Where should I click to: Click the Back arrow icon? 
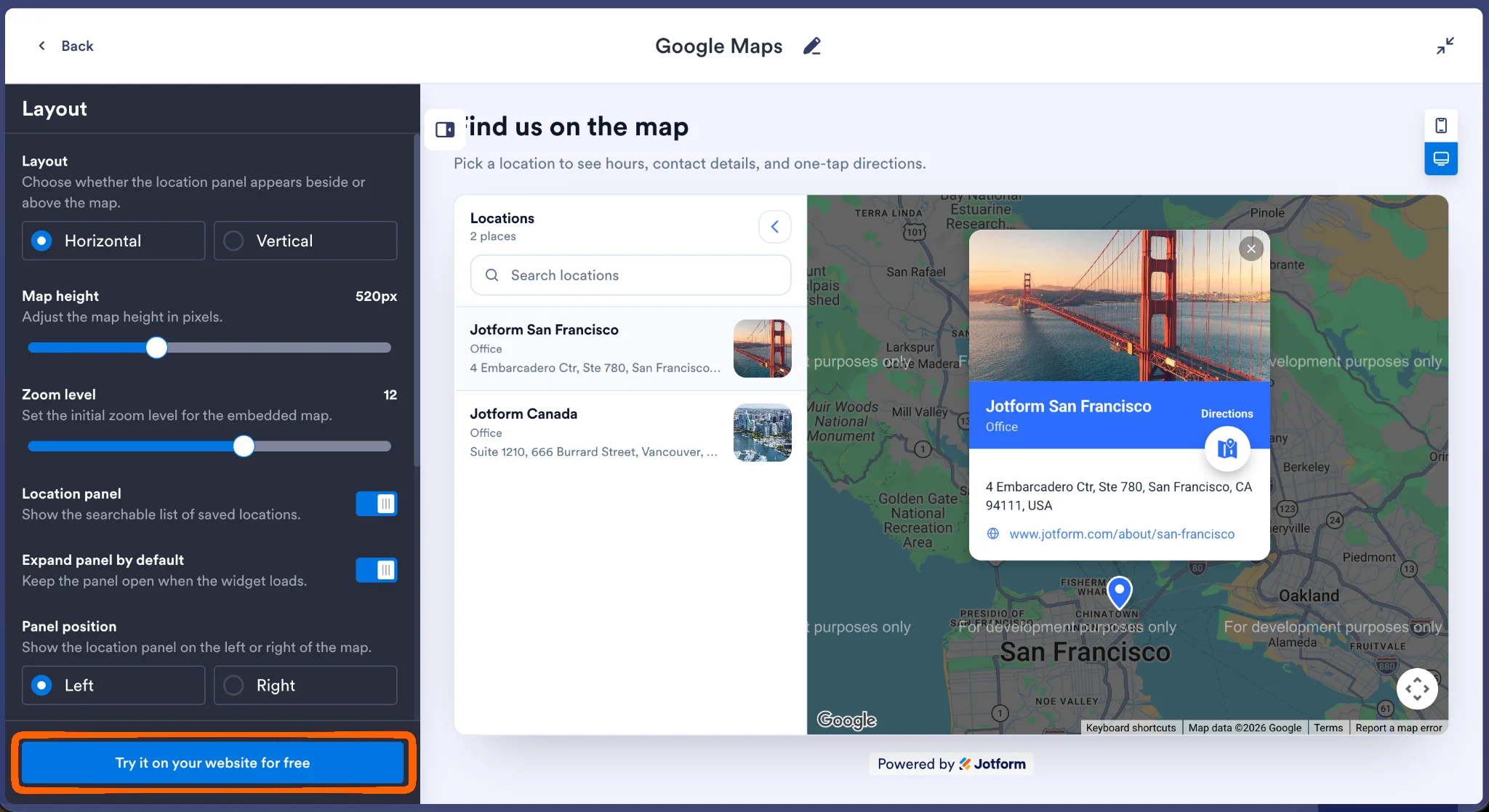click(42, 46)
